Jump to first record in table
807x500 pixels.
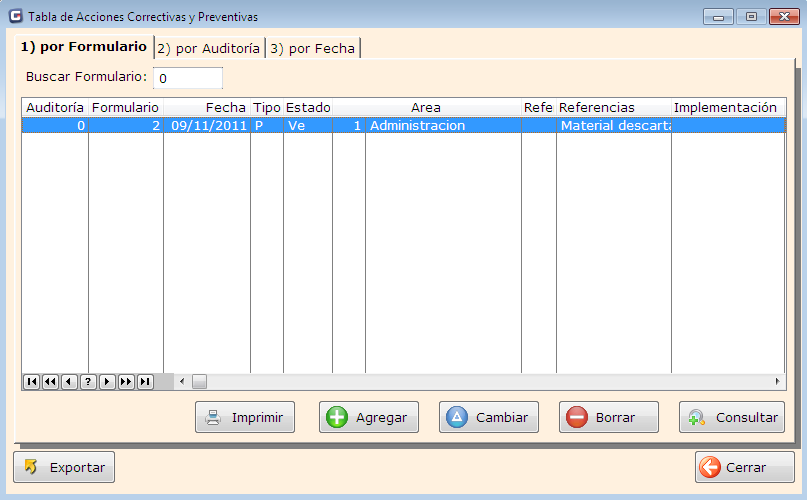coord(31,382)
